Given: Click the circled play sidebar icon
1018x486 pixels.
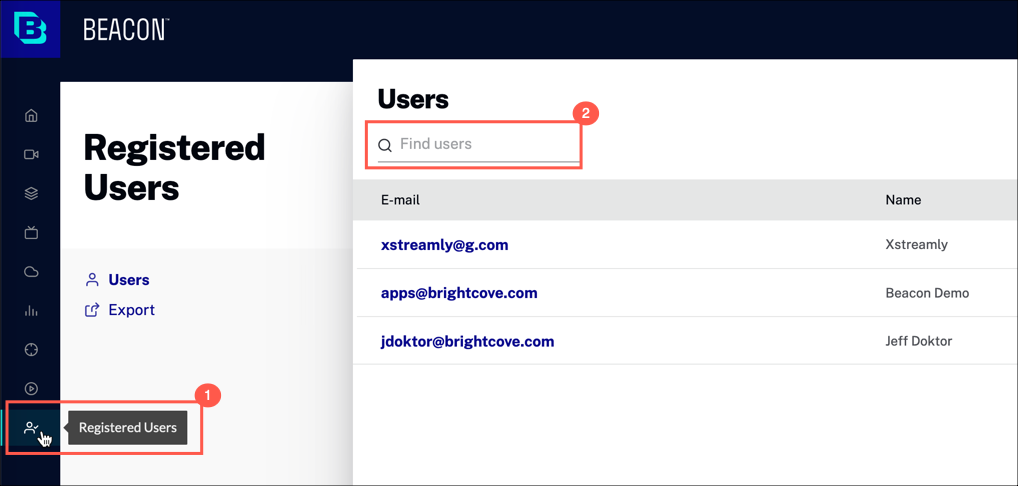Looking at the screenshot, I should pos(31,389).
